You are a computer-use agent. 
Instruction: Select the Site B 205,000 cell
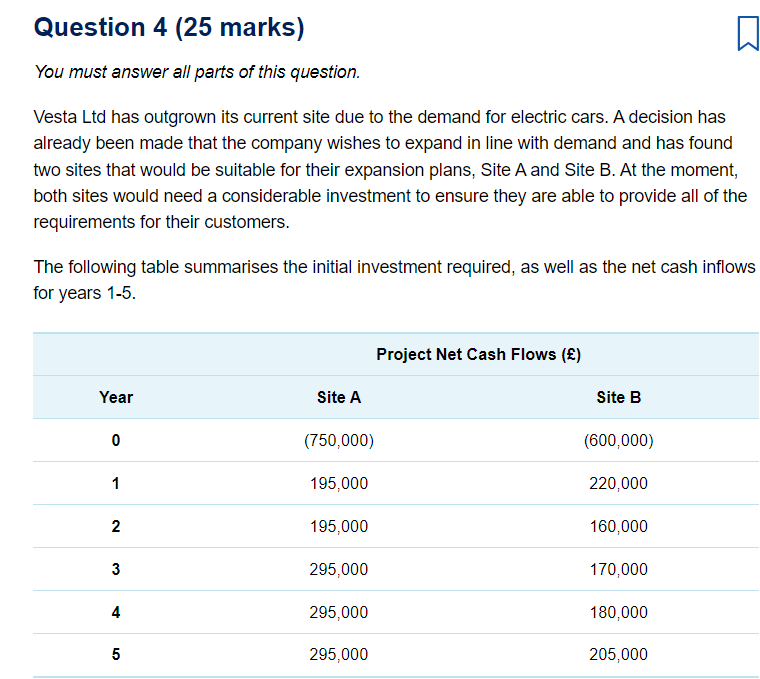coord(618,654)
